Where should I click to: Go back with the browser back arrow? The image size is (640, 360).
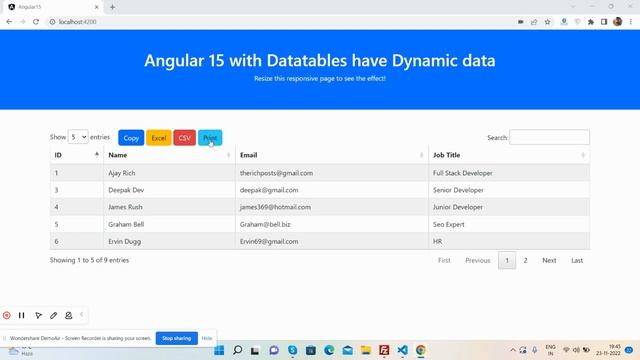click(9, 22)
